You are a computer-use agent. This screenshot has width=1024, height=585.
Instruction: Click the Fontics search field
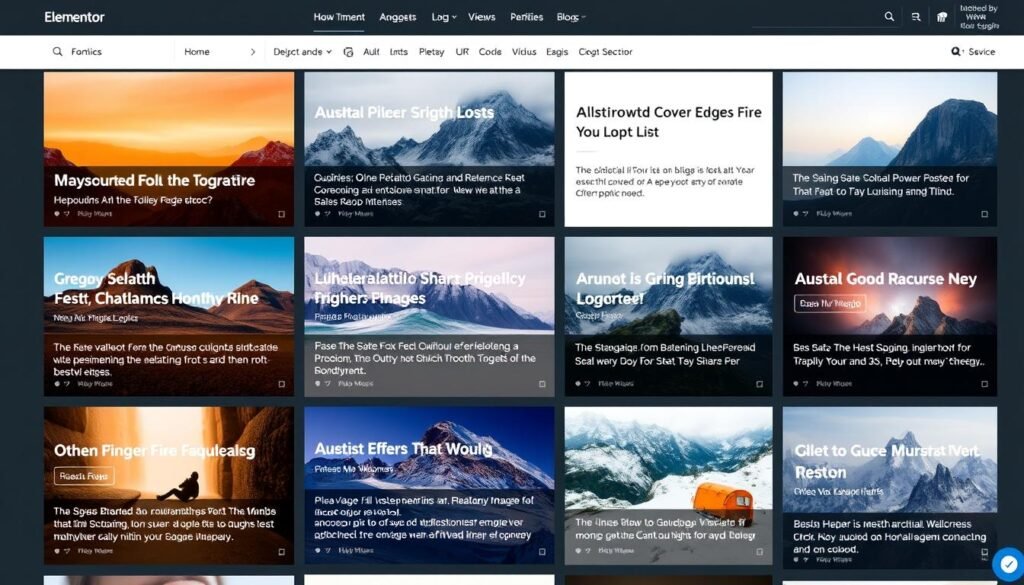click(109, 52)
